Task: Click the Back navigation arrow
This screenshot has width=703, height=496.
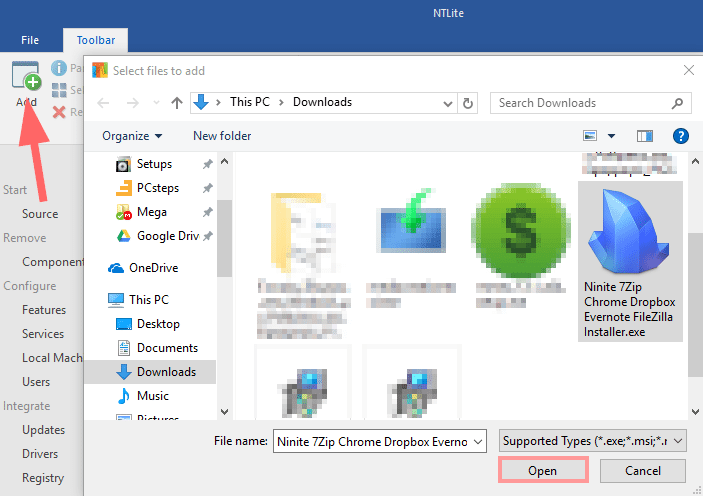Action: (x=104, y=103)
